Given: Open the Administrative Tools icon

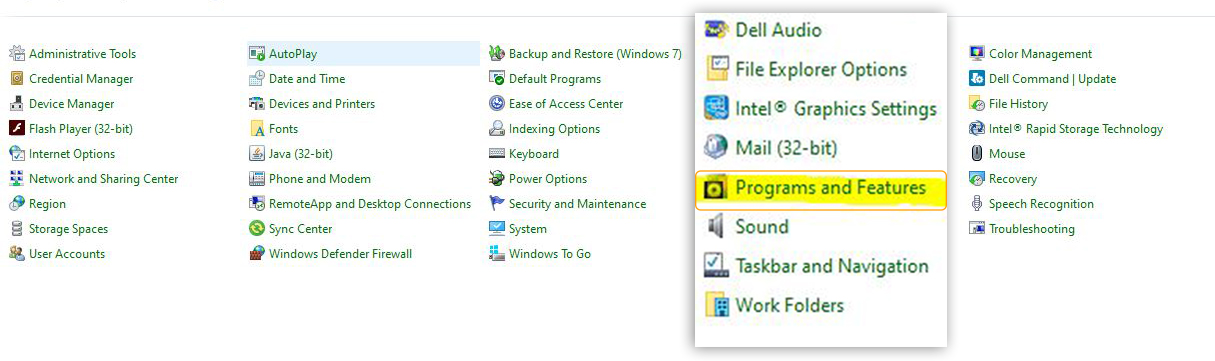Looking at the screenshot, I should click(17, 54).
